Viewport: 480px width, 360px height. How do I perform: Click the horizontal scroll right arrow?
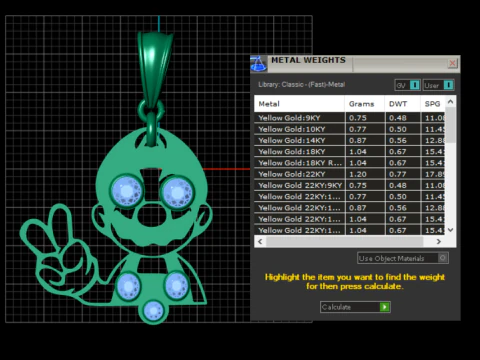439,241
